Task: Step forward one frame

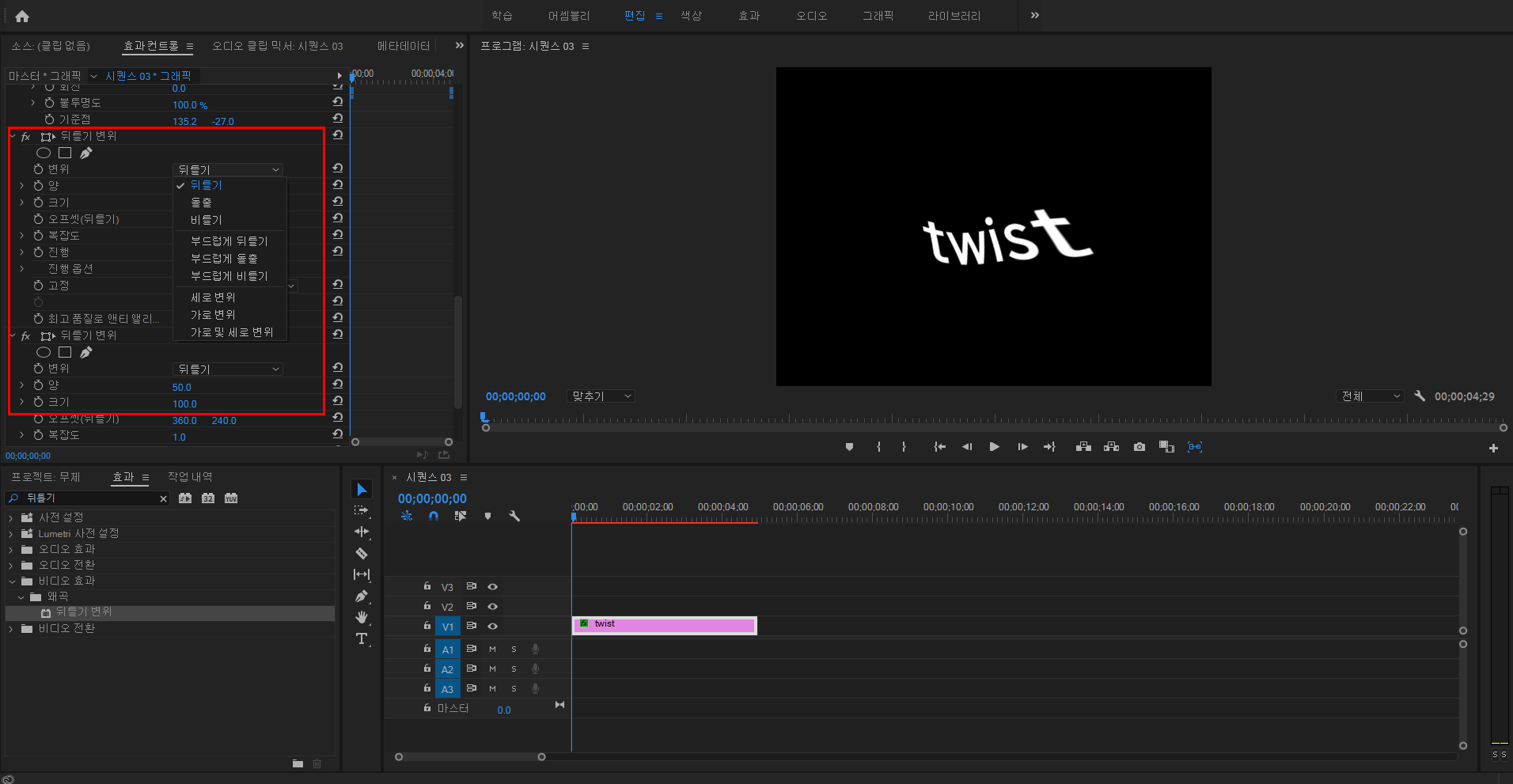Action: pos(1022,447)
